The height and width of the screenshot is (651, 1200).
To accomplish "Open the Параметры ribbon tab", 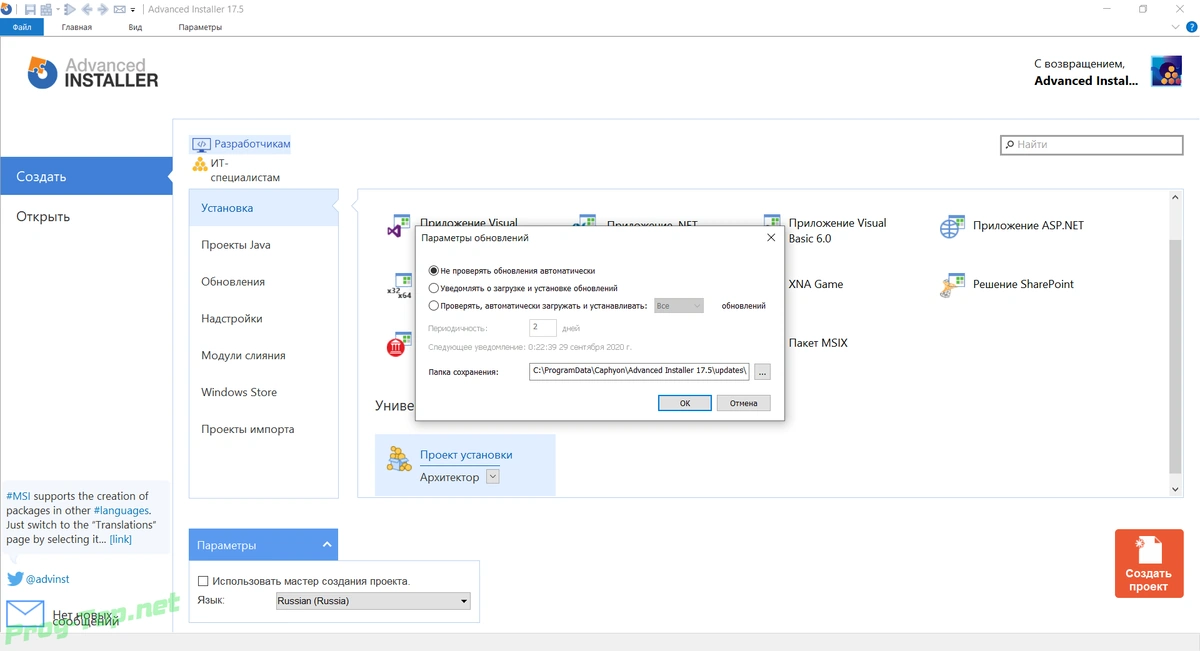I will [200, 27].
